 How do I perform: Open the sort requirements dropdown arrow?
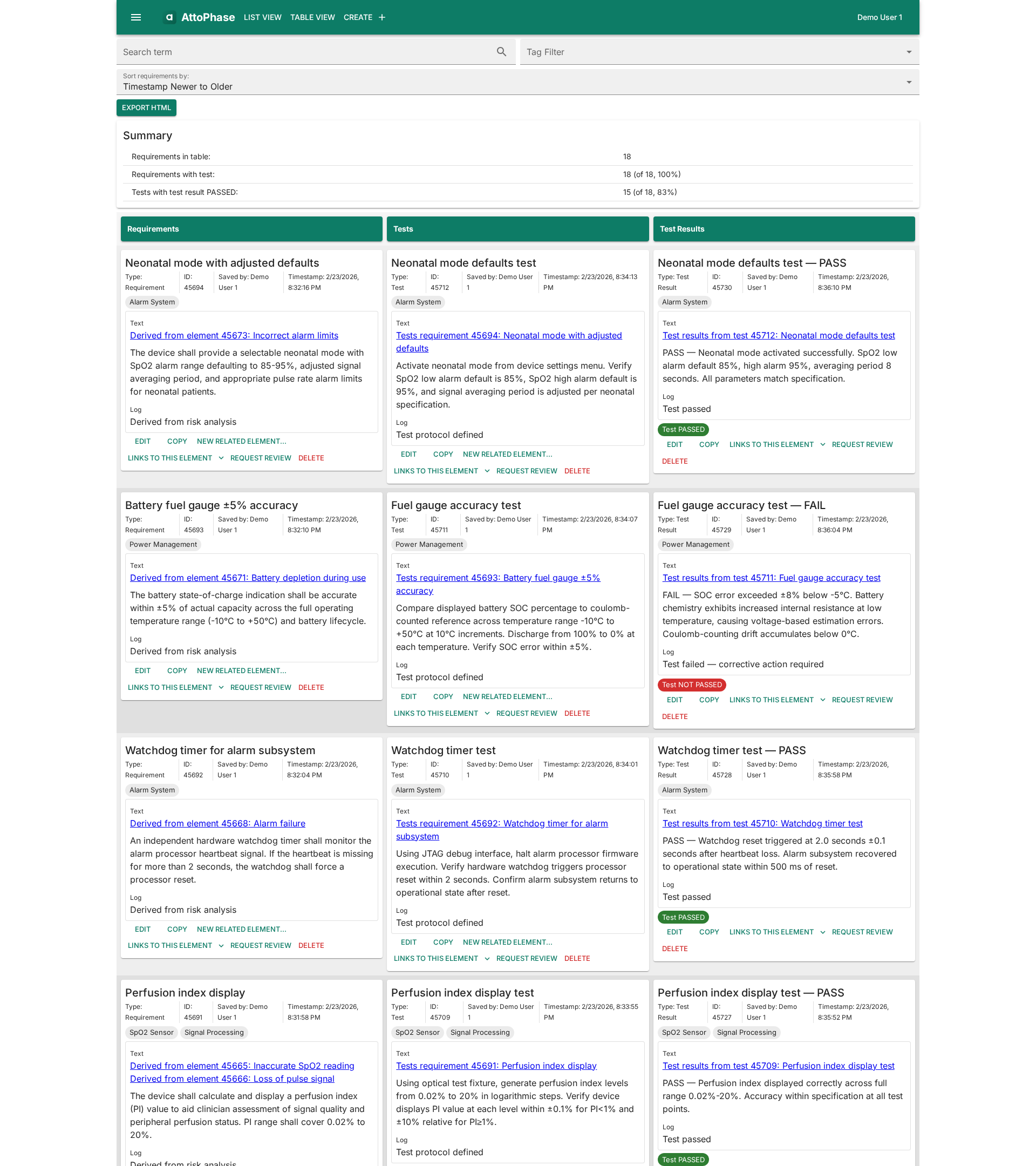click(x=909, y=82)
